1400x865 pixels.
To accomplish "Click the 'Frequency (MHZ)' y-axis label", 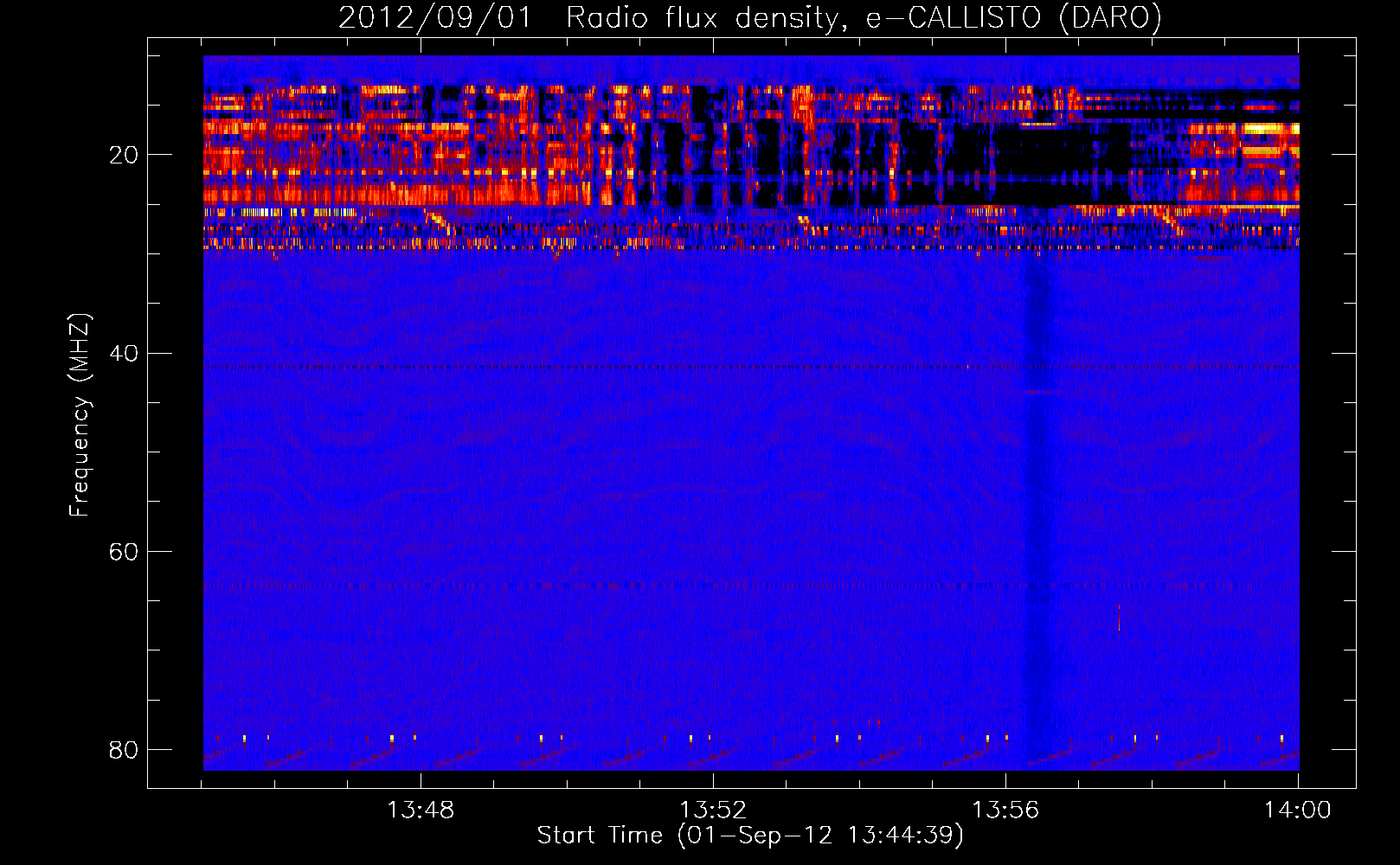I will coord(80,415).
